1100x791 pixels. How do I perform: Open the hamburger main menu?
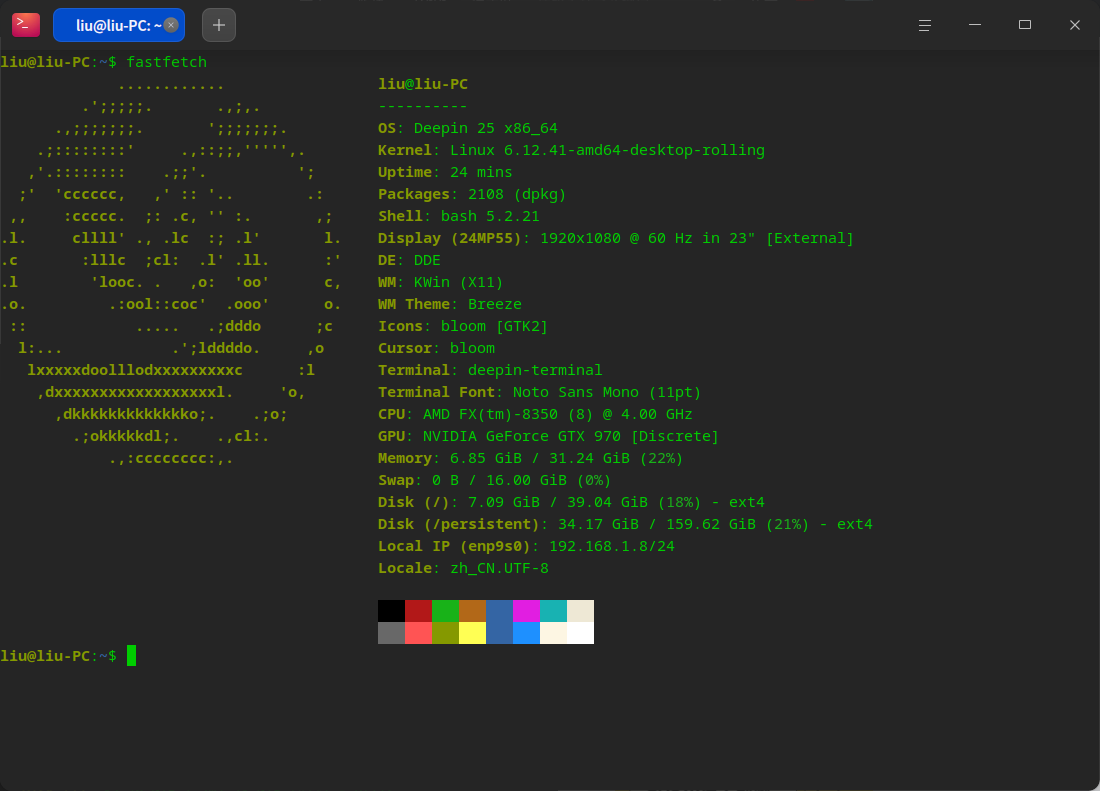click(x=925, y=25)
